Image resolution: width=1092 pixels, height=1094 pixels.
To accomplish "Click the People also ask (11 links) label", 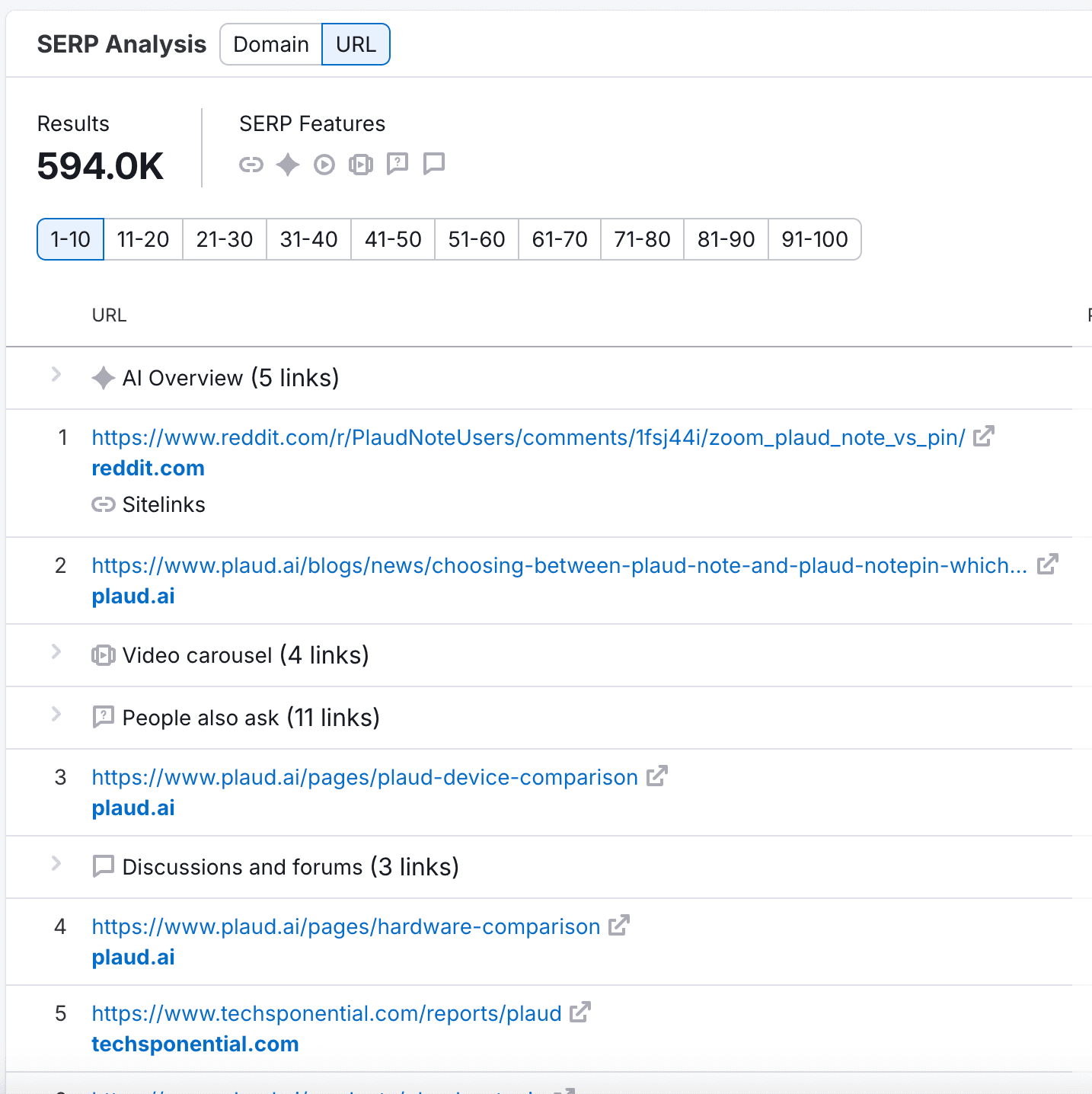I will point(251,718).
